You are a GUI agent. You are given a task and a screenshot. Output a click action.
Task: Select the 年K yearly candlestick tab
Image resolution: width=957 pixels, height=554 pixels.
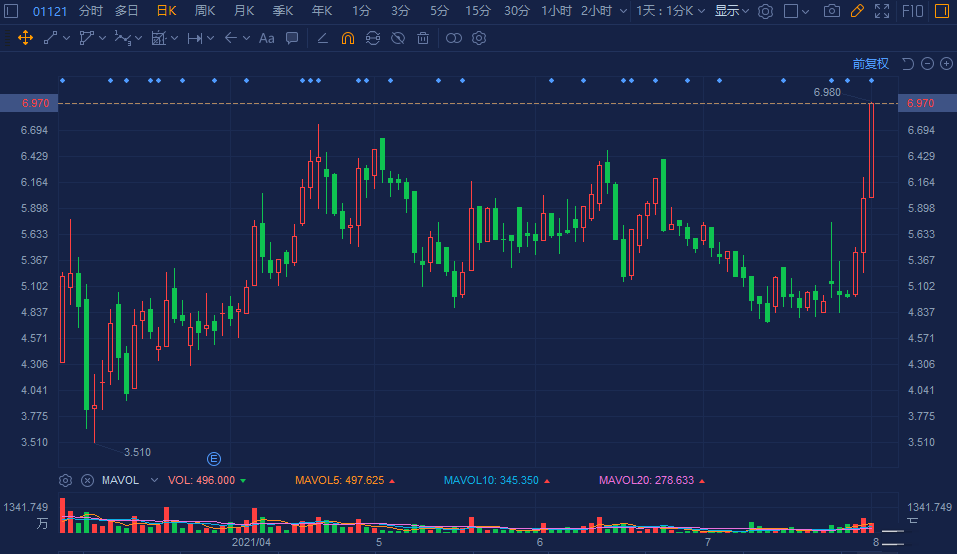point(322,11)
